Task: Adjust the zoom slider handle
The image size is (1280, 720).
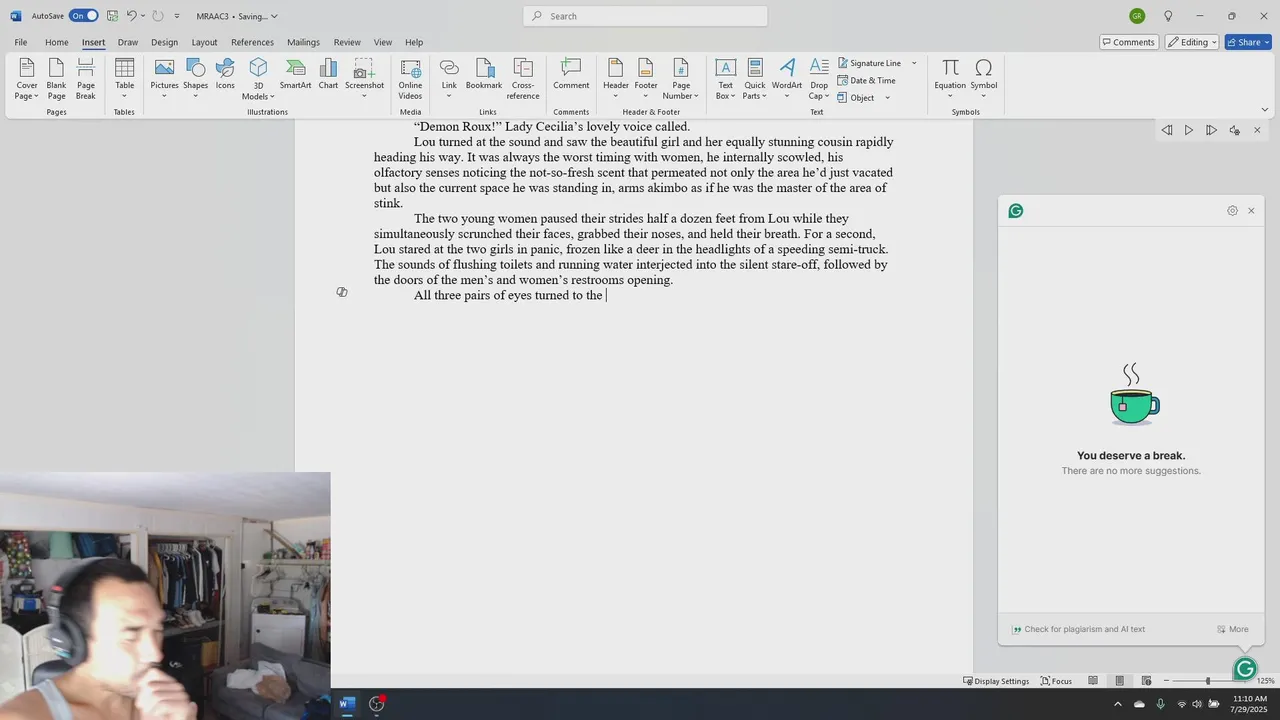Action: click(x=1208, y=681)
